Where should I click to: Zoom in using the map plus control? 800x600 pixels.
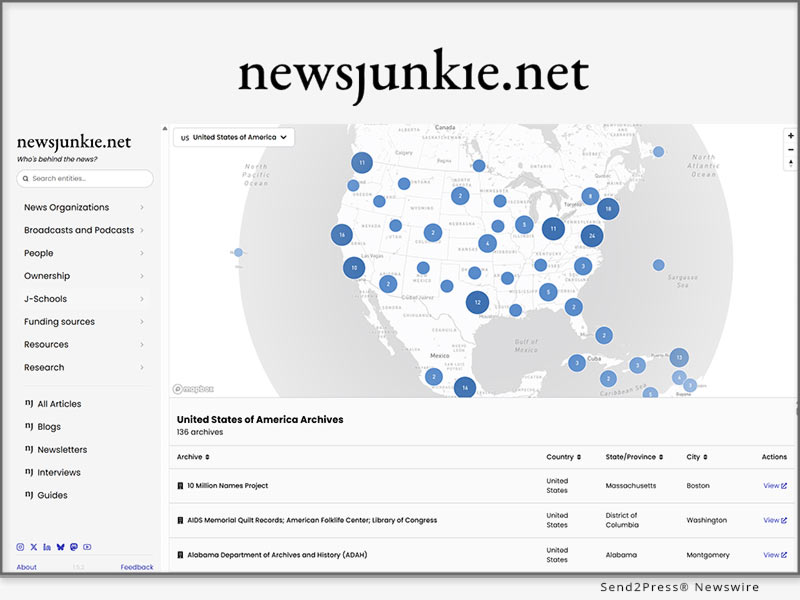click(789, 137)
